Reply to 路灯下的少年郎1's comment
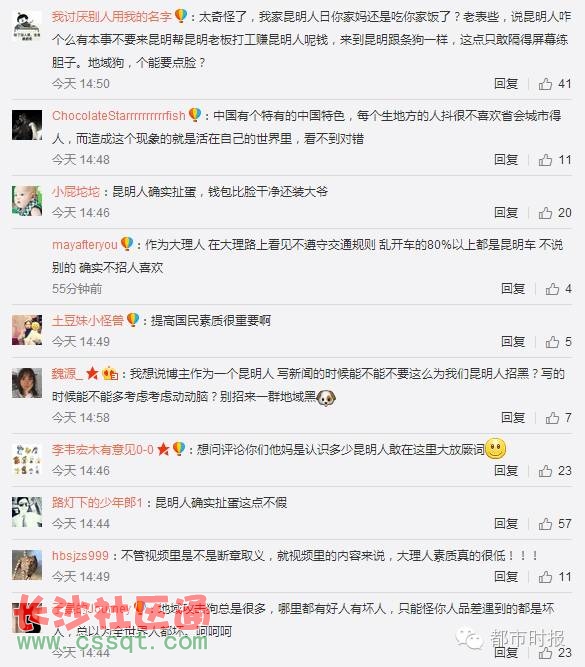 506,524
